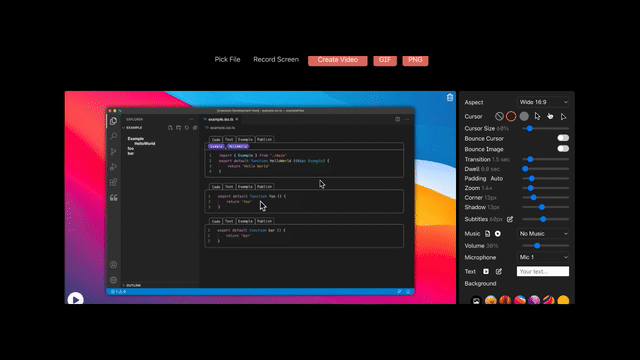Click the Shadow slider
This screenshot has width=640, height=360.
(x=546, y=207)
